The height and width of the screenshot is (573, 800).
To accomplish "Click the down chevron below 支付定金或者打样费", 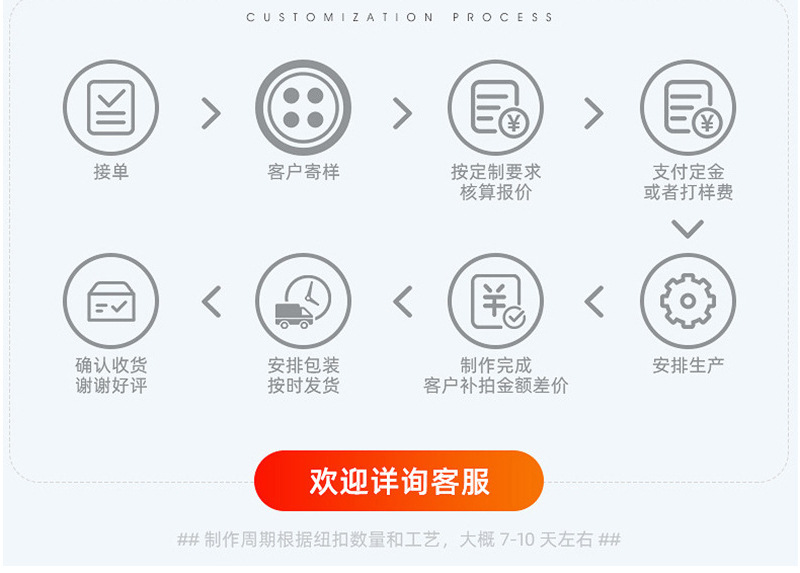I will click(688, 229).
